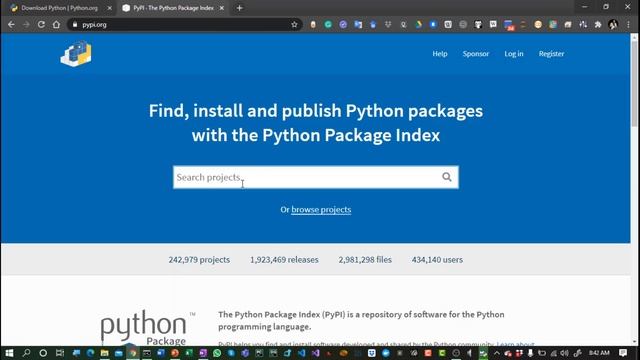
Task: Open the Chrome Extensions puzzle icon
Action: tap(598, 24)
